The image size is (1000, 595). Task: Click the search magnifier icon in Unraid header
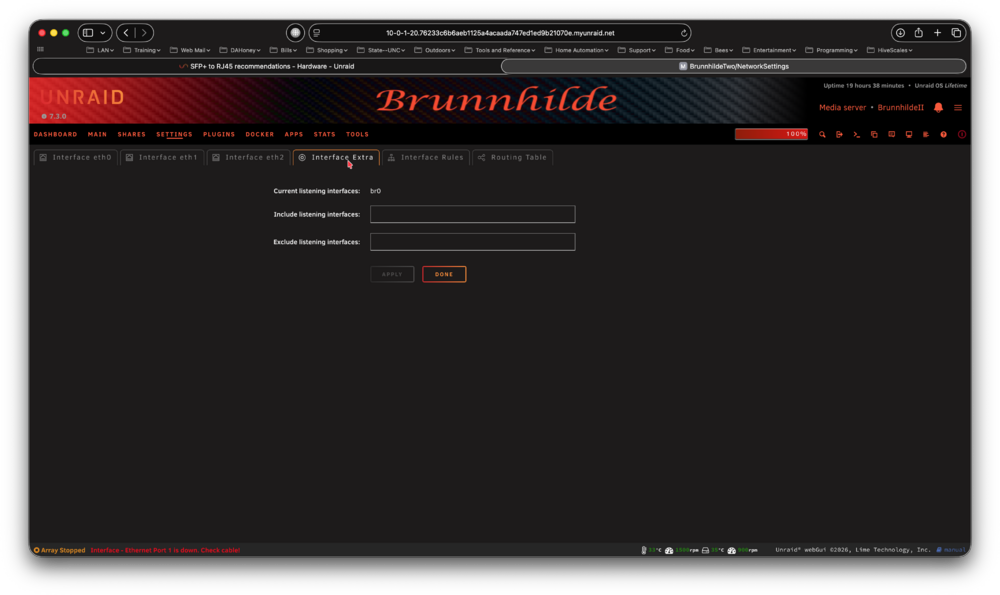[x=822, y=135]
